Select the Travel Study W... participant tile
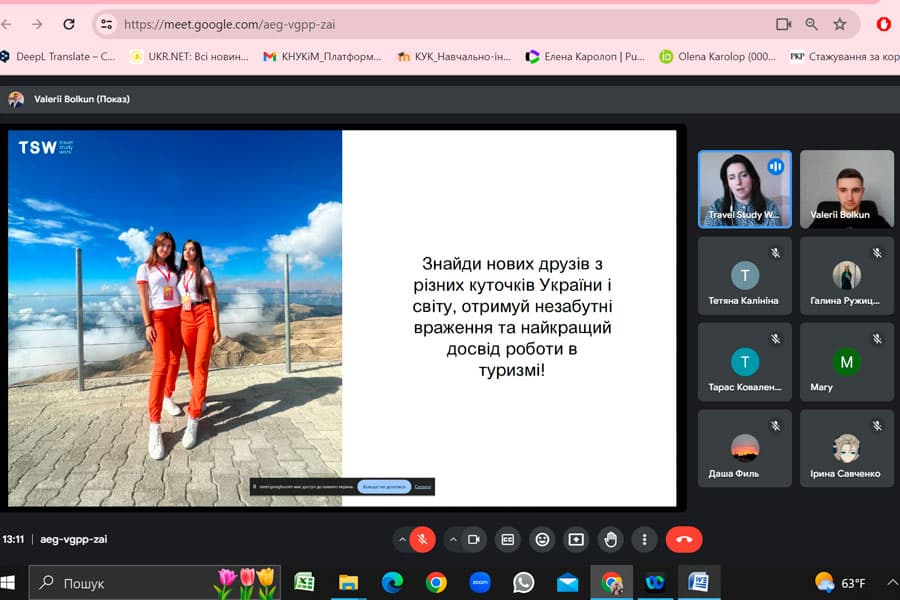 coord(744,188)
